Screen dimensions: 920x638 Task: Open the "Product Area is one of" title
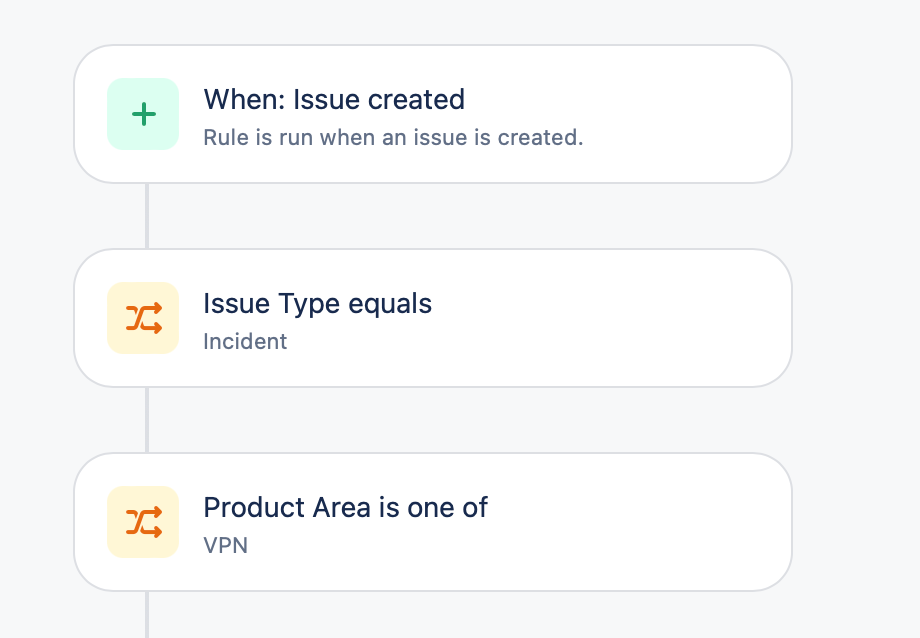click(x=345, y=508)
